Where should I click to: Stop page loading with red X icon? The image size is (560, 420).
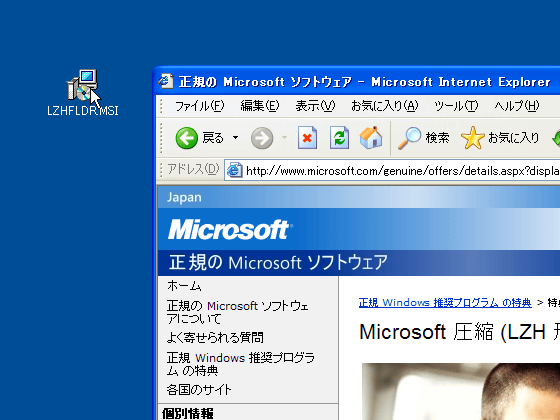coord(307,138)
